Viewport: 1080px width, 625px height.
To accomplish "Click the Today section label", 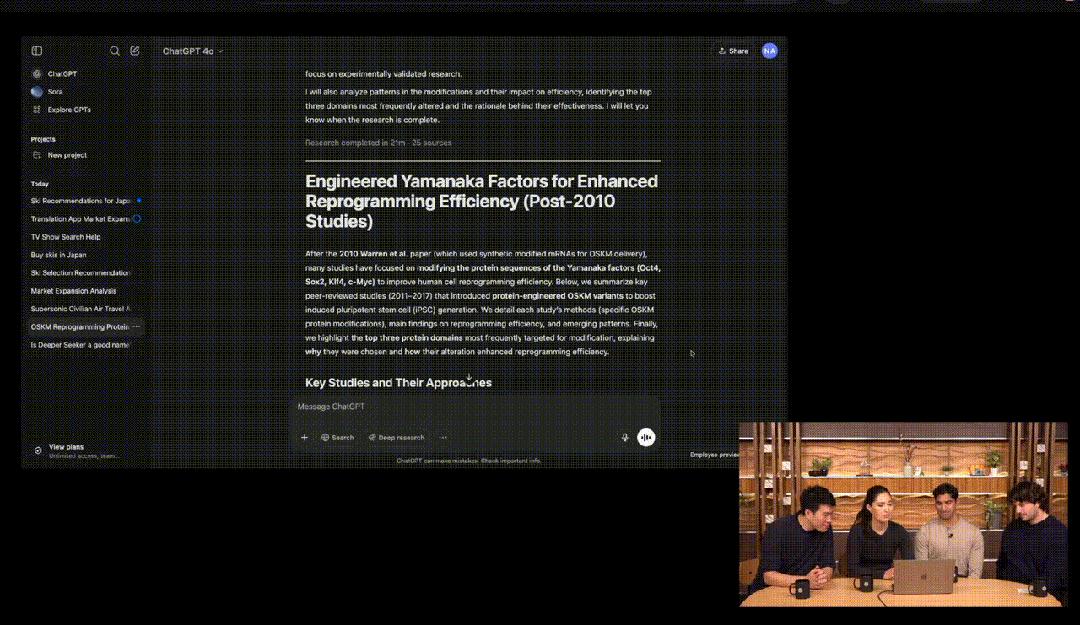I will (40, 184).
